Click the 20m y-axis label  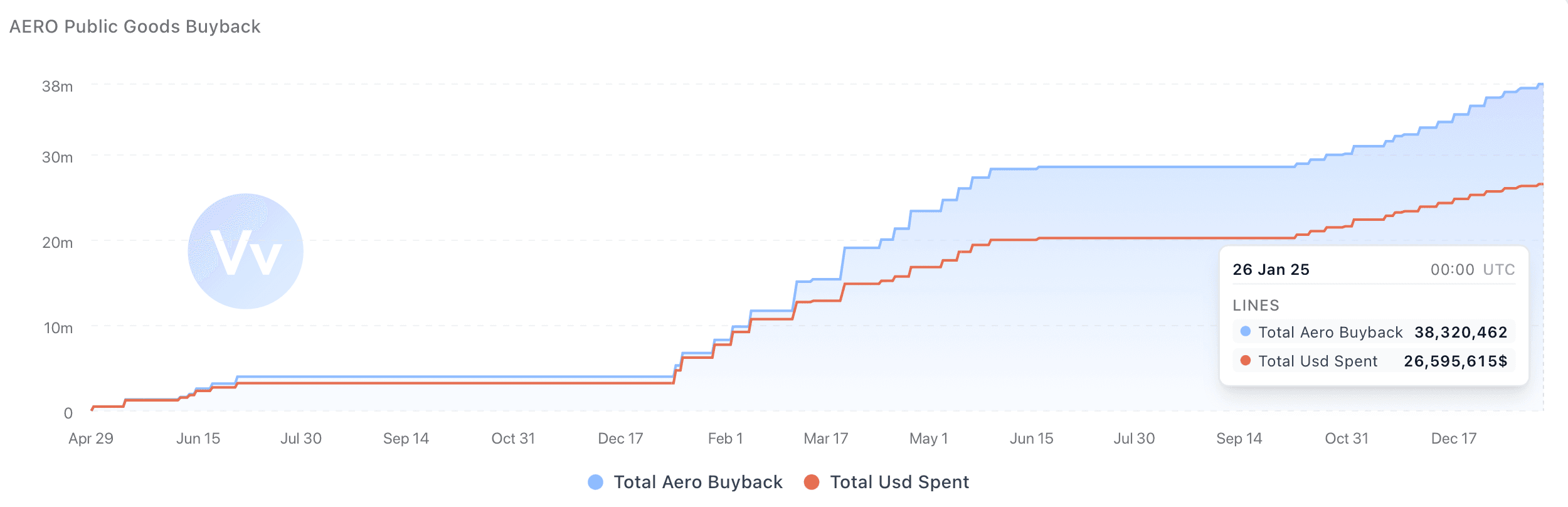57,243
